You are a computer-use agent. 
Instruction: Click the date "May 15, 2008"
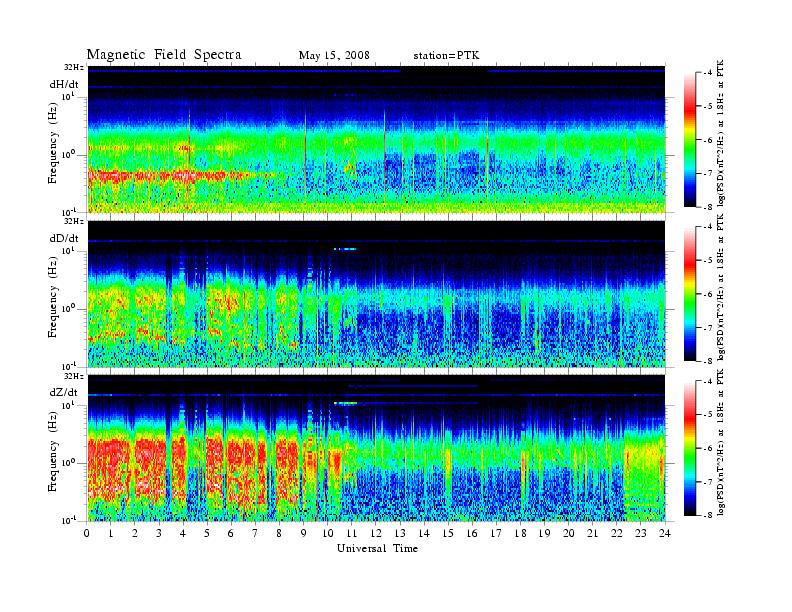tap(334, 56)
